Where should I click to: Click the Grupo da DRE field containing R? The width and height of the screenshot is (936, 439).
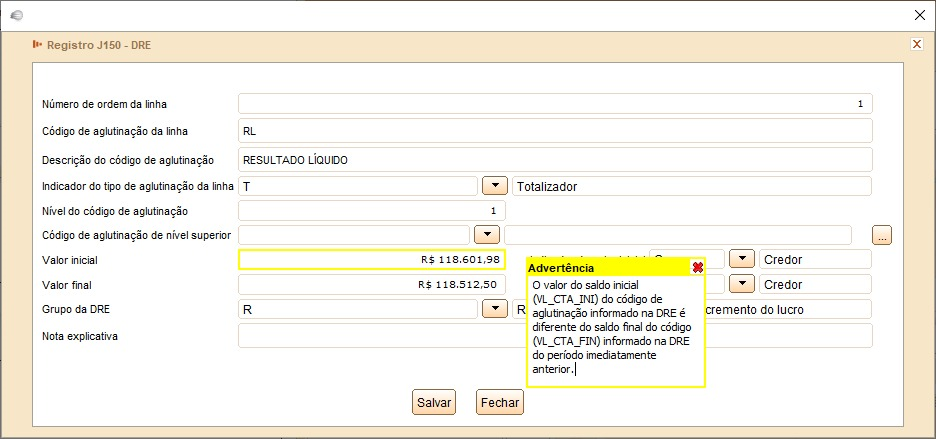point(358,309)
